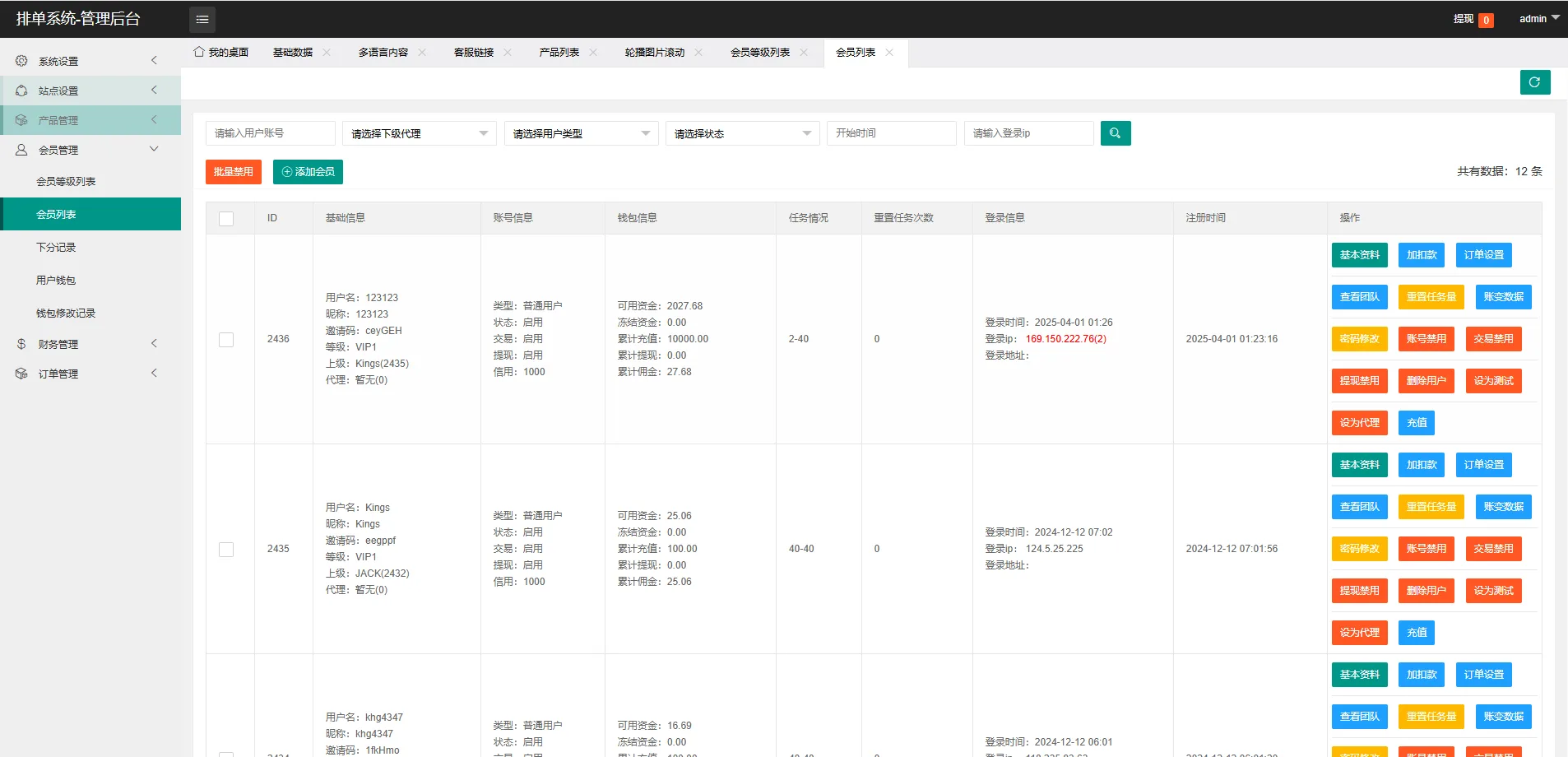
Task: Check the row checkbox for user Kings
Action: [x=226, y=549]
